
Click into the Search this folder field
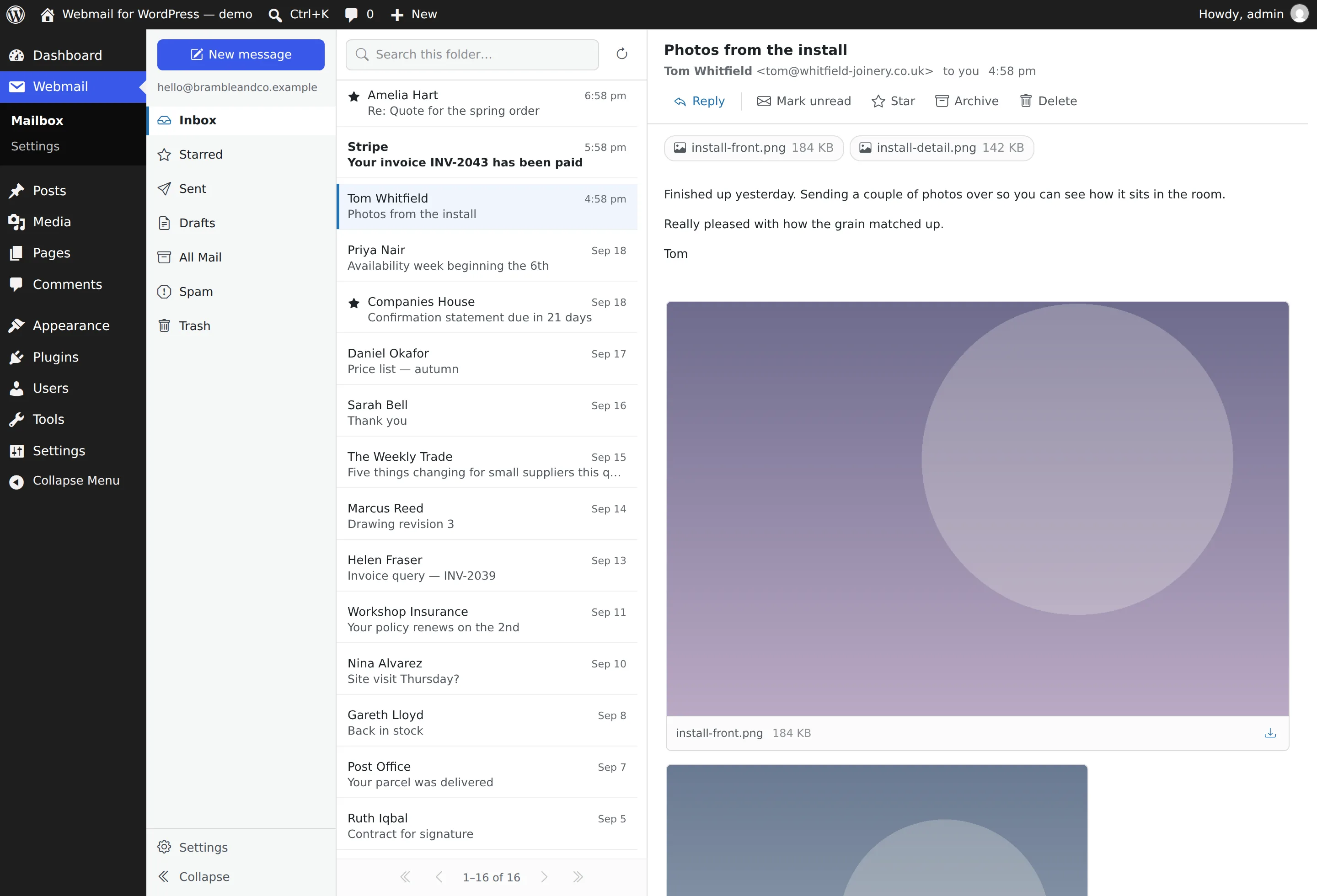pyautogui.click(x=472, y=54)
